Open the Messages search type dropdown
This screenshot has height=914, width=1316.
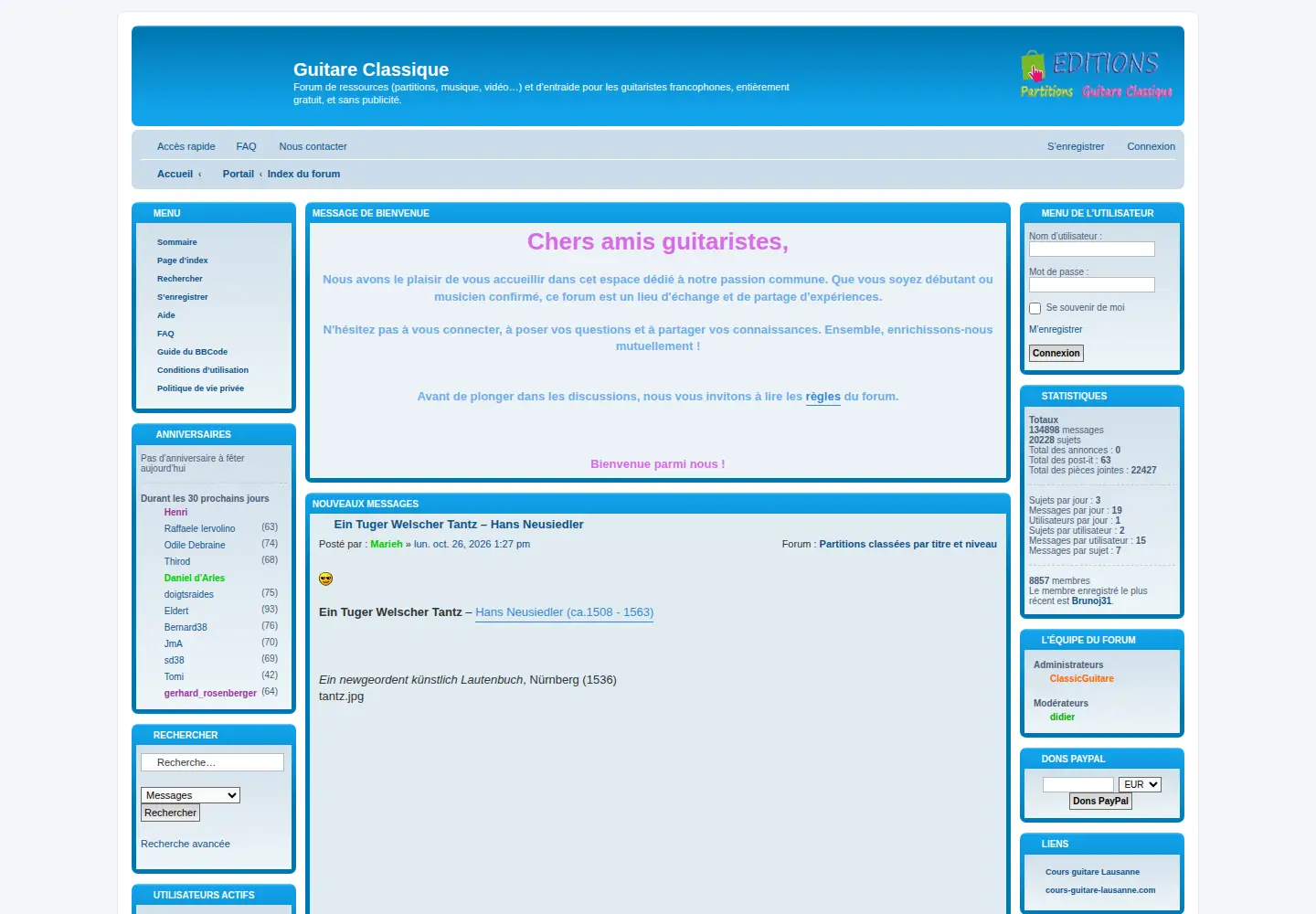tap(190, 795)
